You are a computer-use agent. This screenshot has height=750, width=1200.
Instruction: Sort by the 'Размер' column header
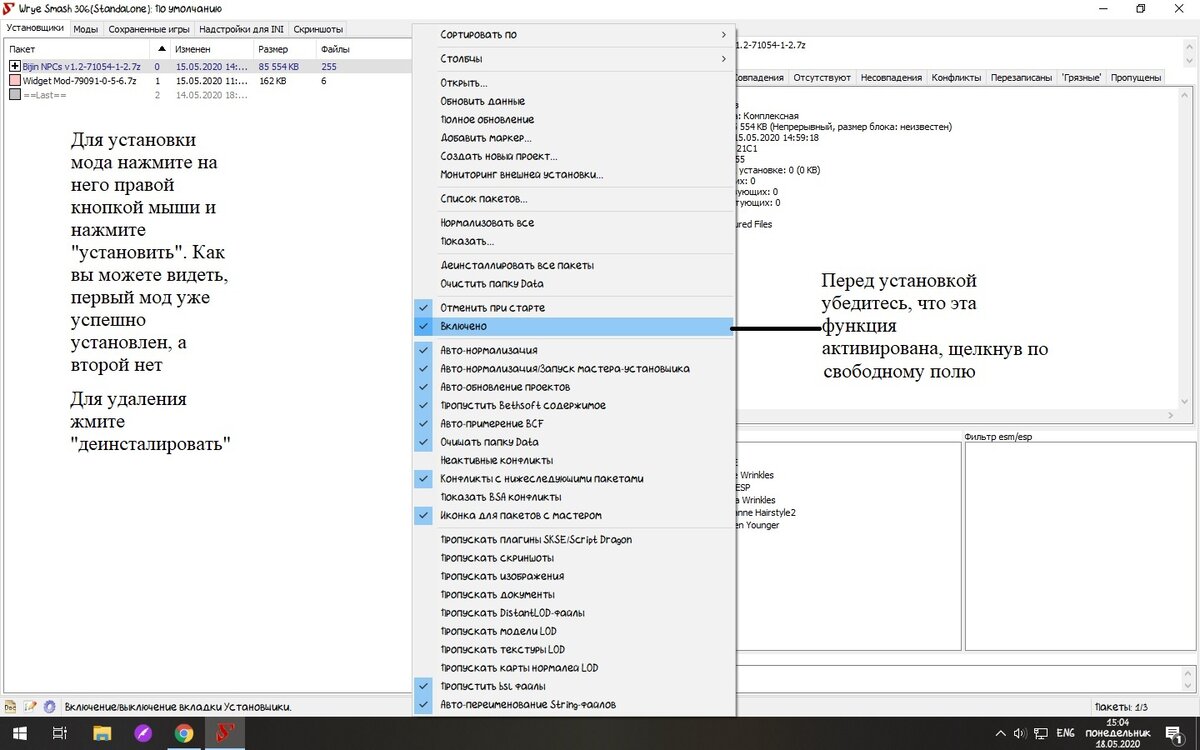tap(284, 49)
